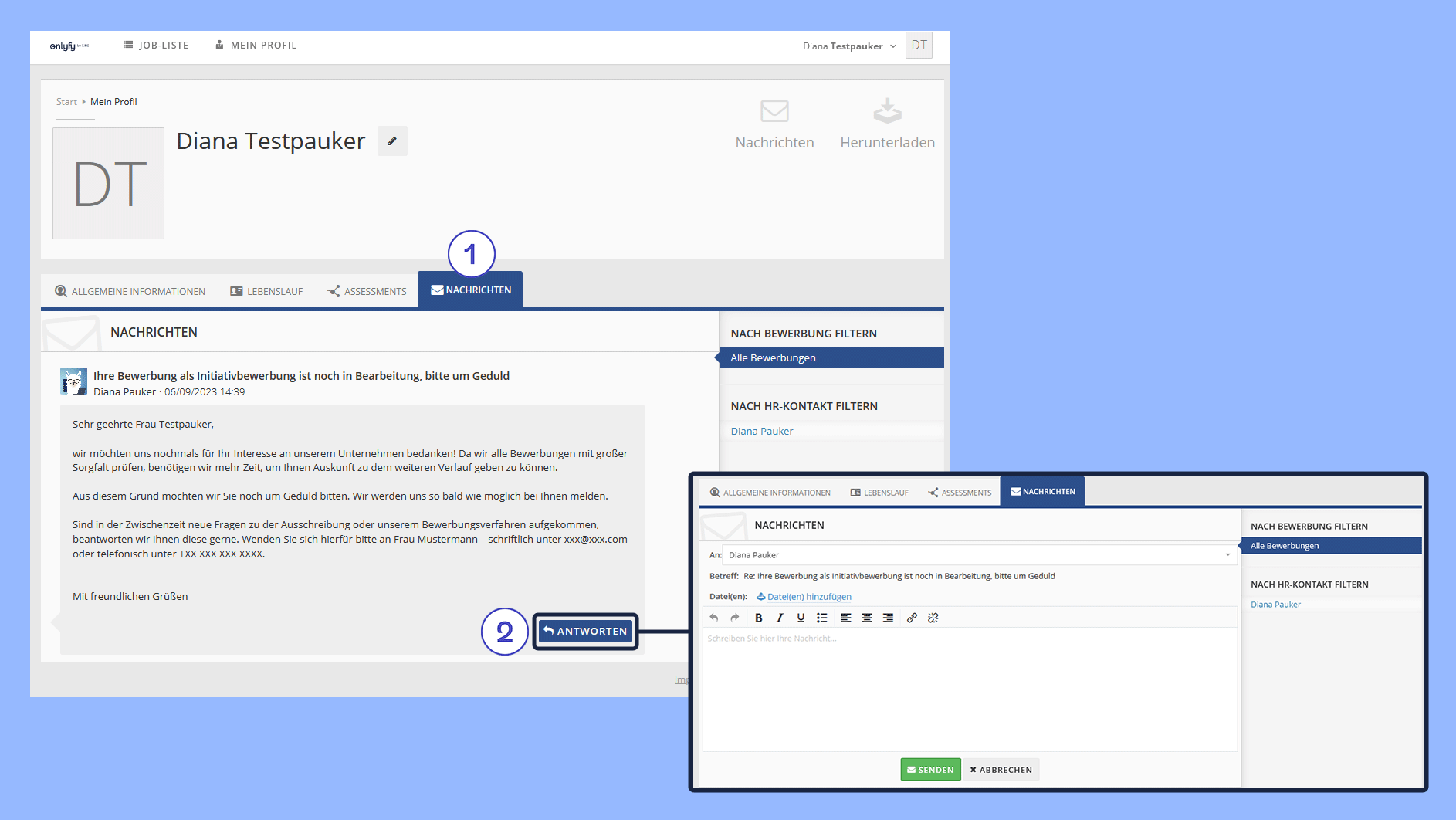The width and height of the screenshot is (1456, 820).
Task: Apply bold formatting in message editor
Action: (758, 618)
